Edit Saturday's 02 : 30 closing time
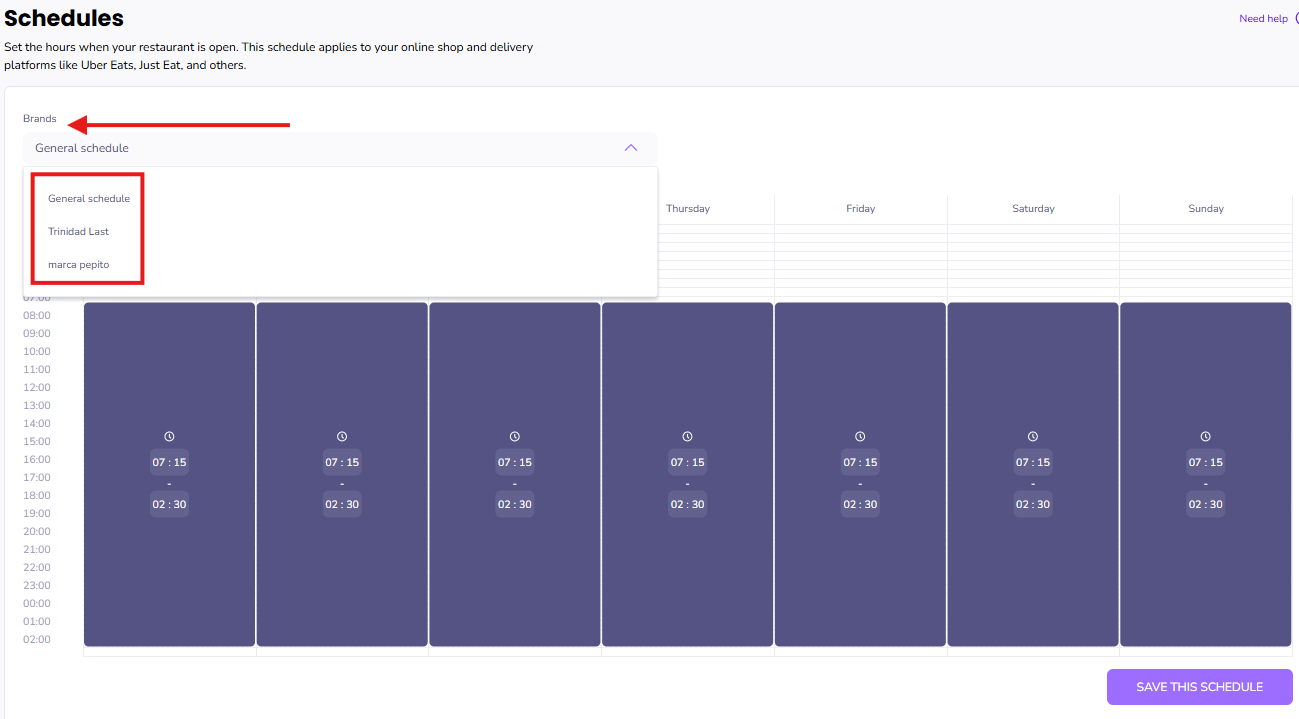 1033,504
